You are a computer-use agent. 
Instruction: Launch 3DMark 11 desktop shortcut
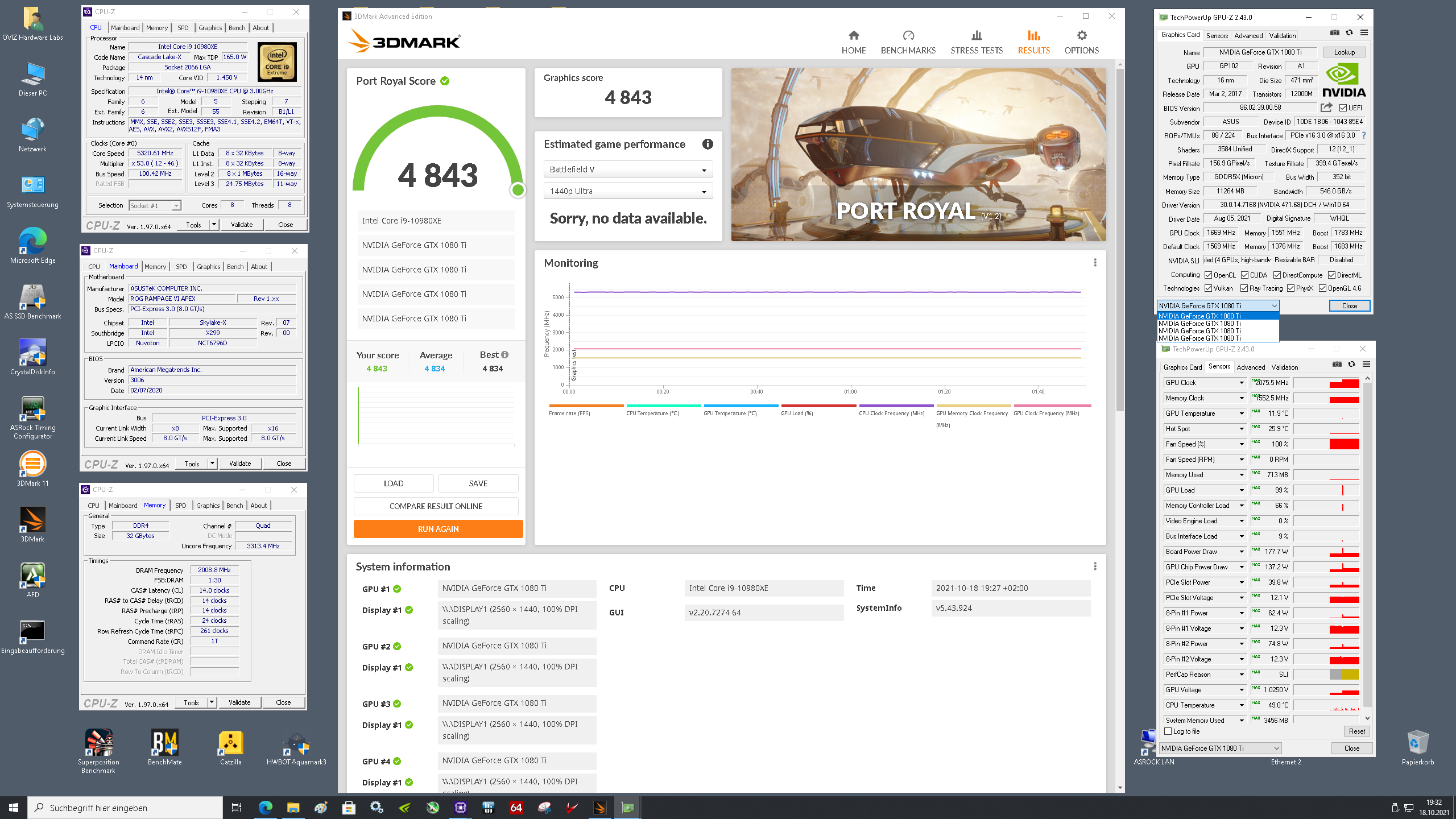coord(33,469)
